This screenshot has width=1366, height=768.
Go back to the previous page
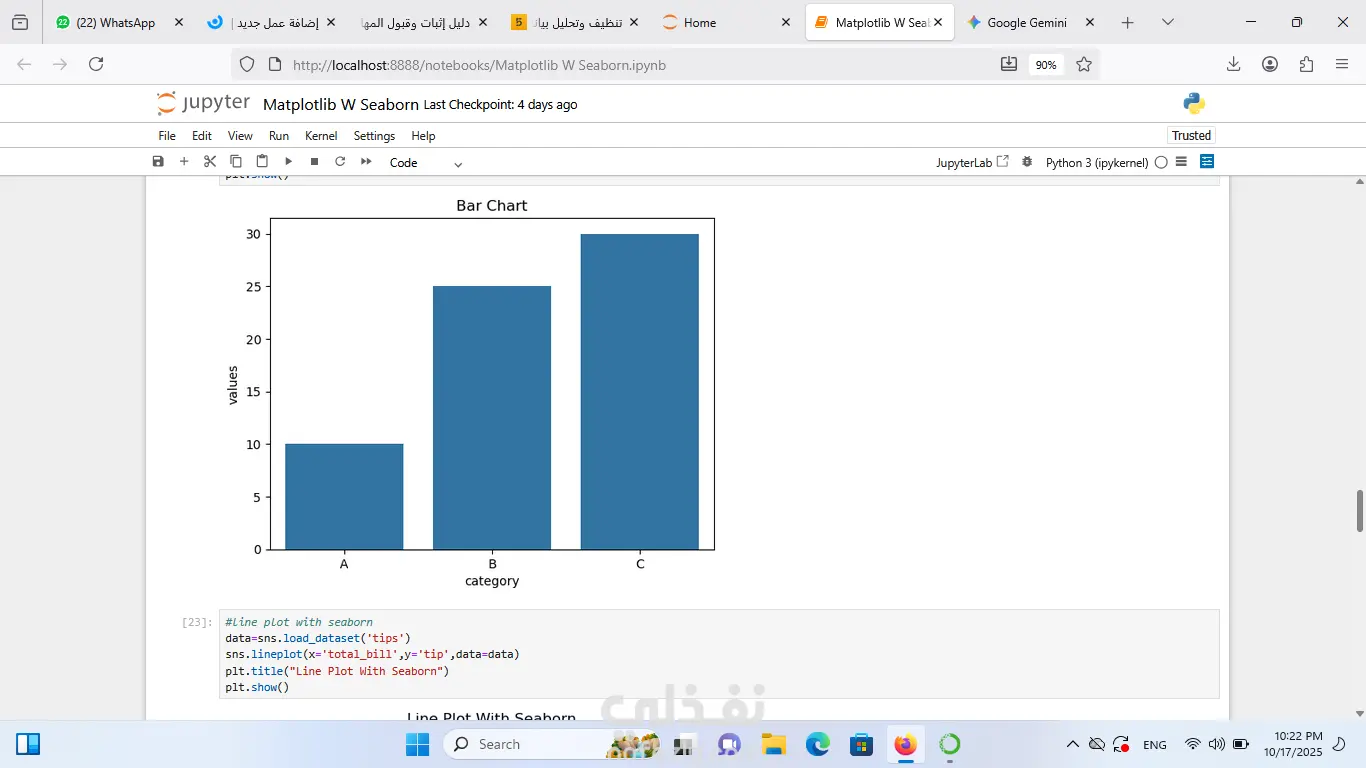25,65
